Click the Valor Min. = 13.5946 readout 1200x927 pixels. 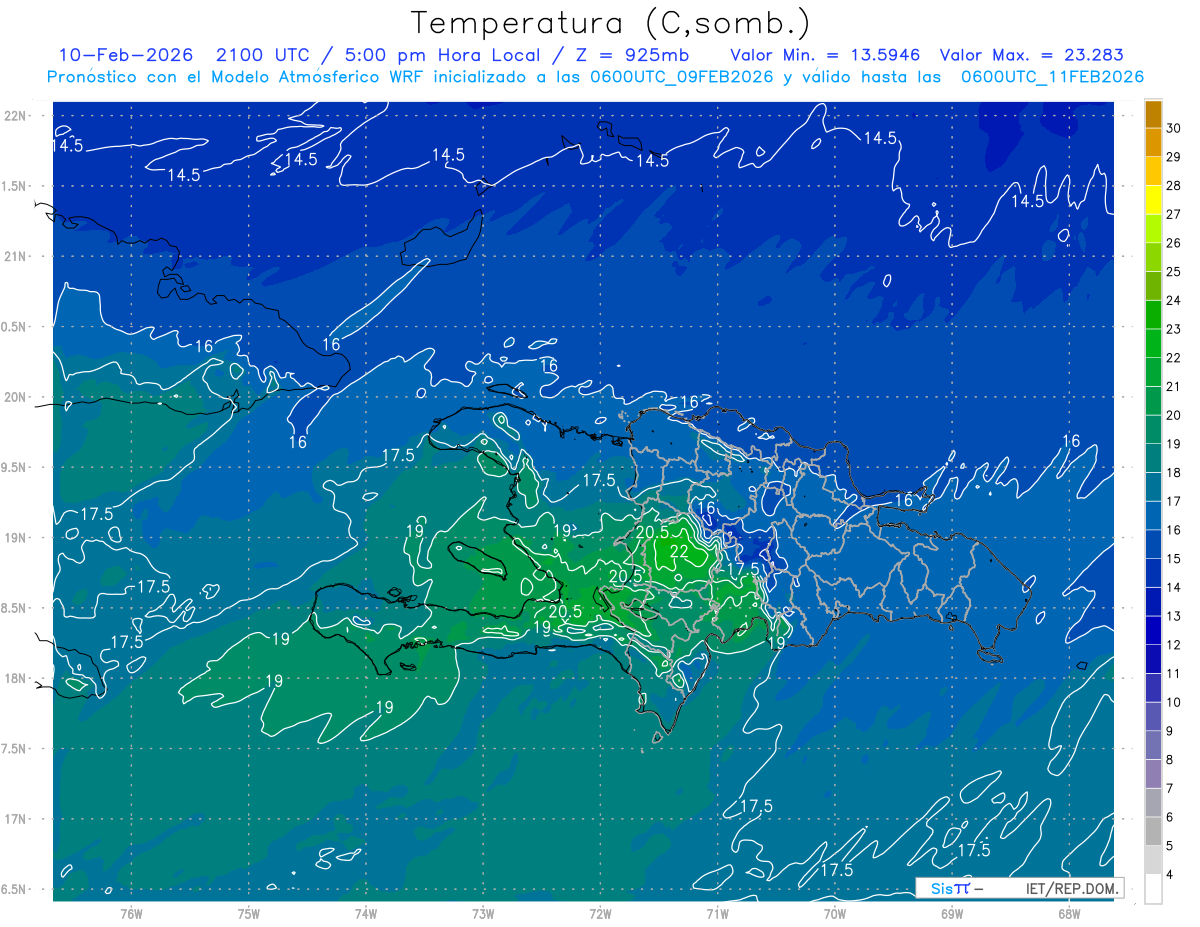click(x=825, y=55)
